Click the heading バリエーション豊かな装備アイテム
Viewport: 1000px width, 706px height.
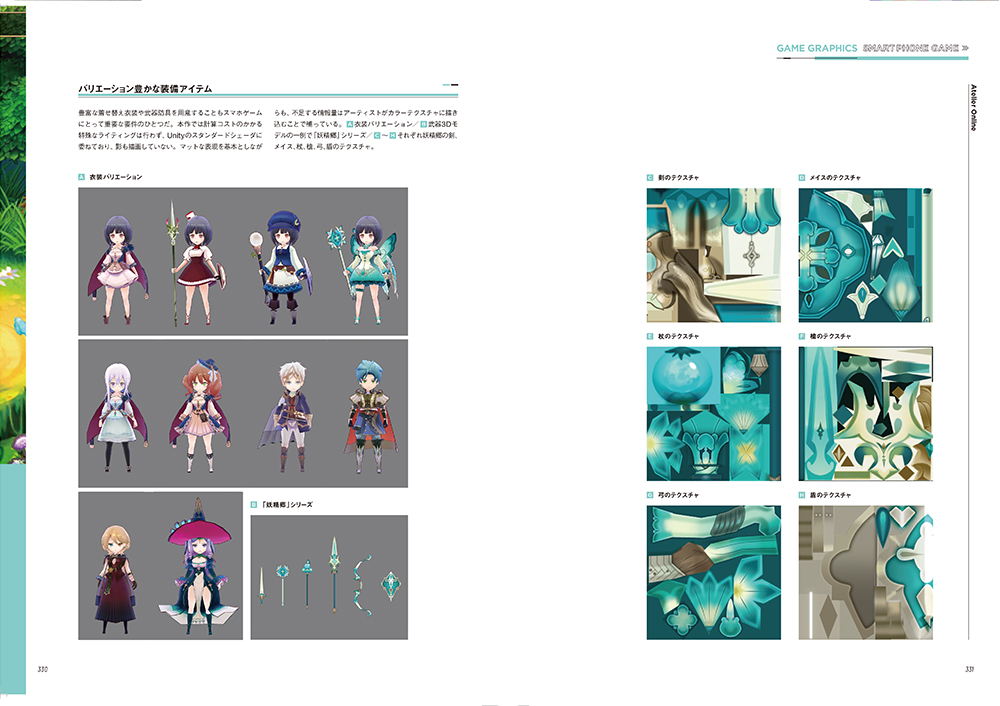click(146, 88)
